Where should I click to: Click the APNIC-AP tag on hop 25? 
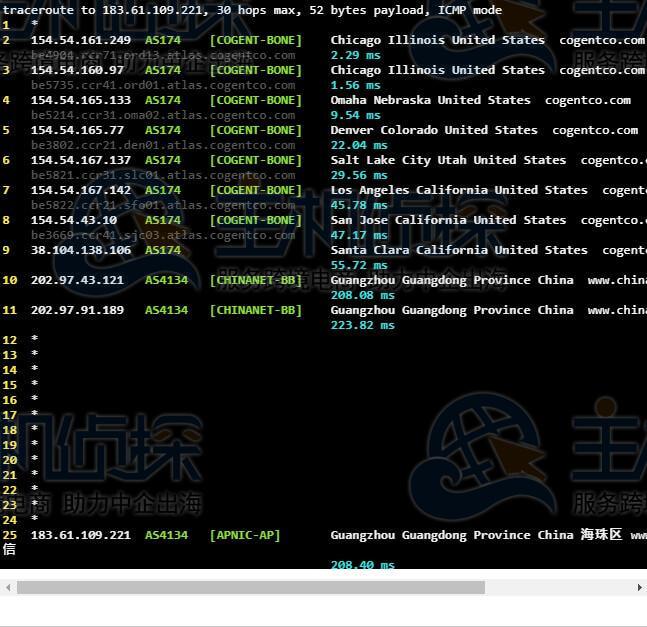(x=245, y=535)
